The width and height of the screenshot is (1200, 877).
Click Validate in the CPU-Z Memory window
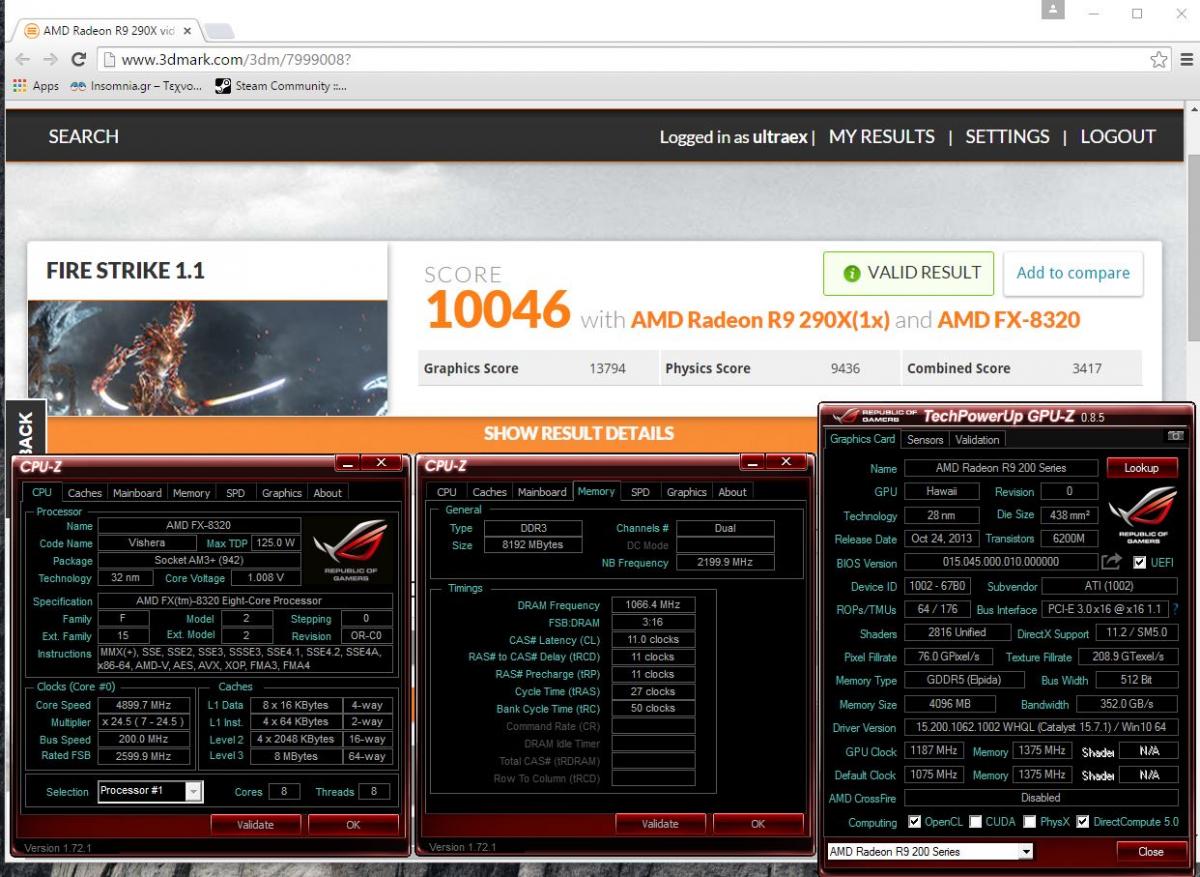pos(660,824)
